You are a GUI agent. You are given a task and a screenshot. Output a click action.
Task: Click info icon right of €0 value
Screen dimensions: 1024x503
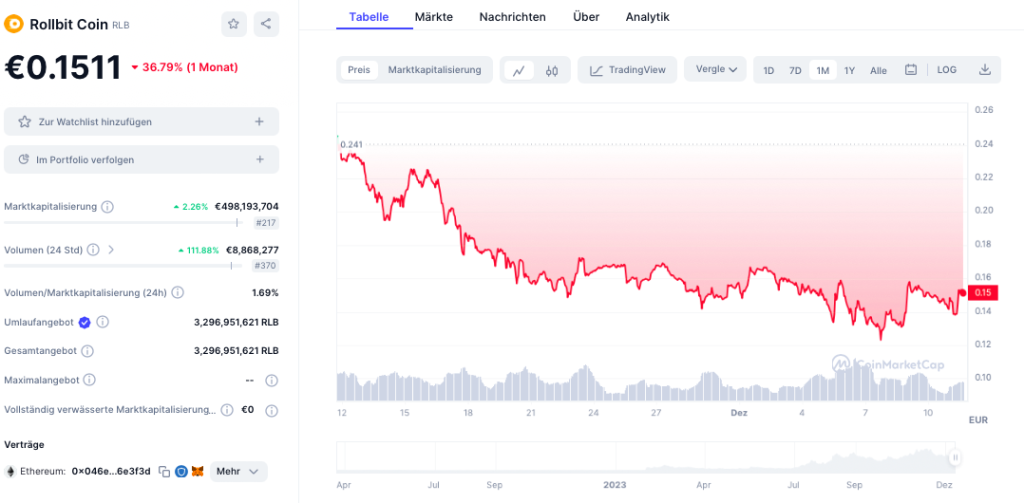tap(272, 410)
